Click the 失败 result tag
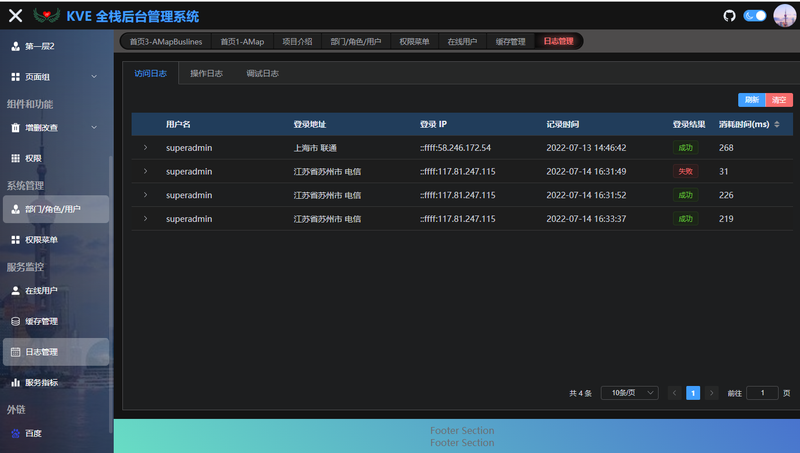 pyautogui.click(x=685, y=171)
